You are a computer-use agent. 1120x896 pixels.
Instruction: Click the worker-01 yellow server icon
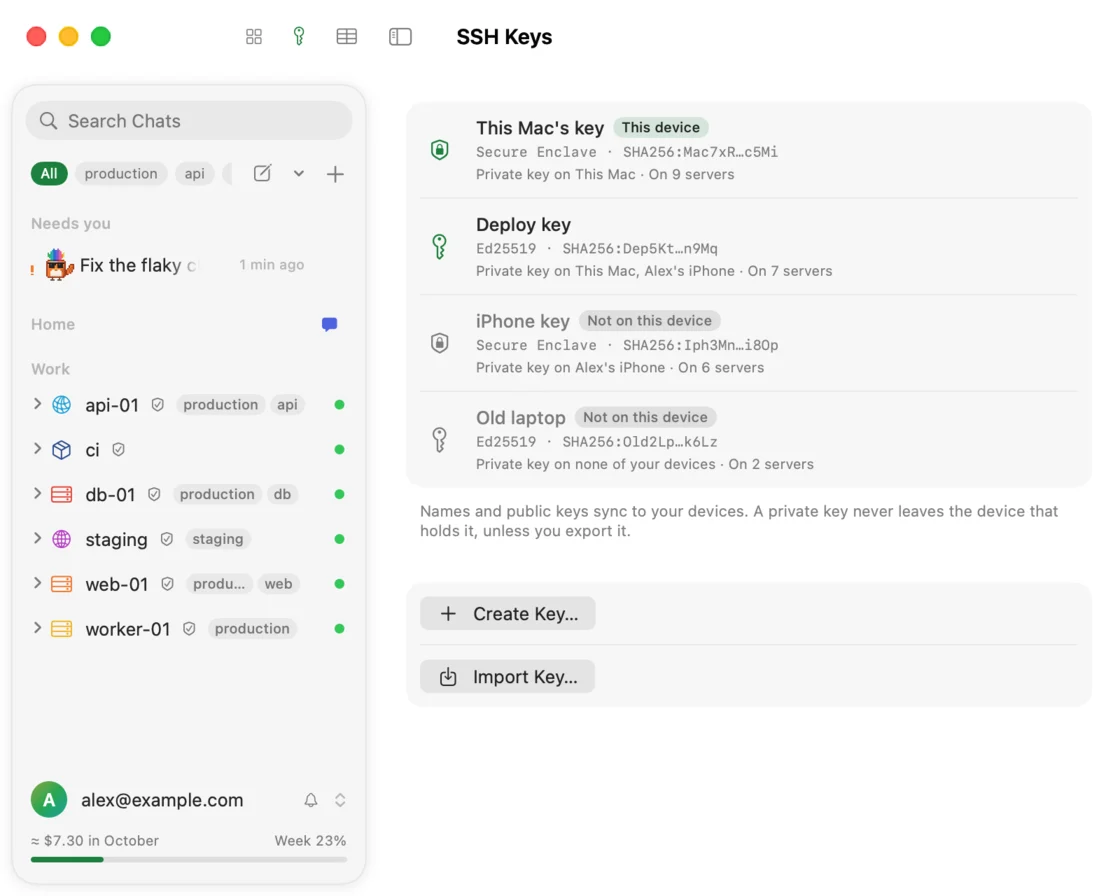click(62, 629)
